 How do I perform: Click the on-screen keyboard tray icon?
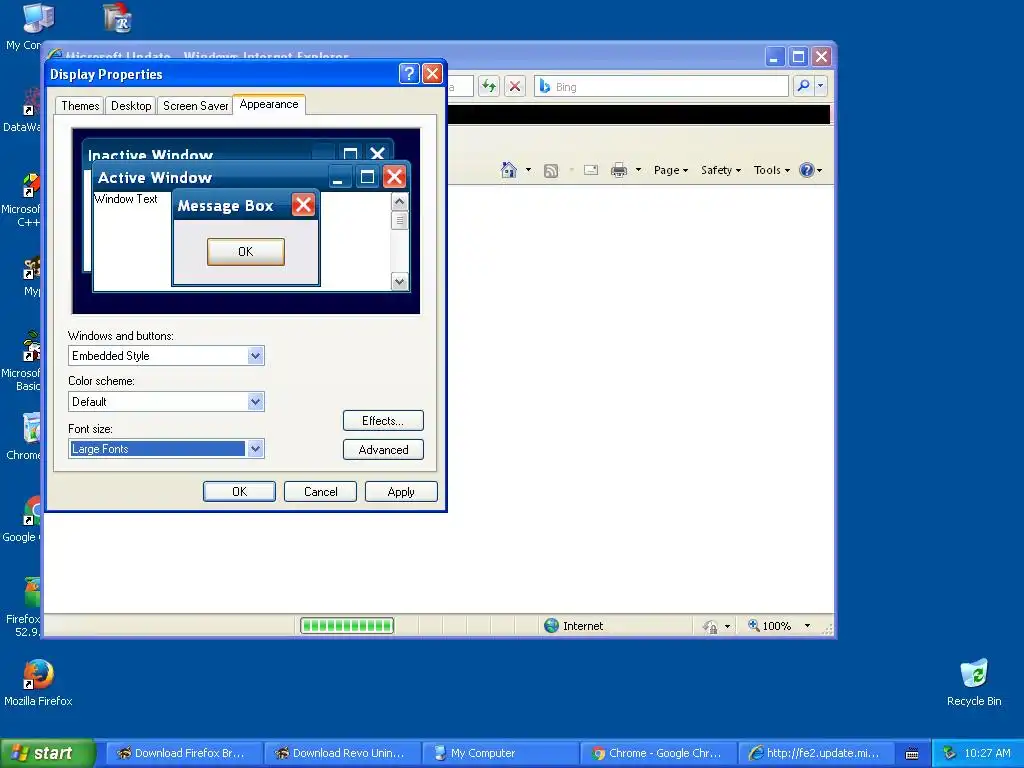(912, 754)
